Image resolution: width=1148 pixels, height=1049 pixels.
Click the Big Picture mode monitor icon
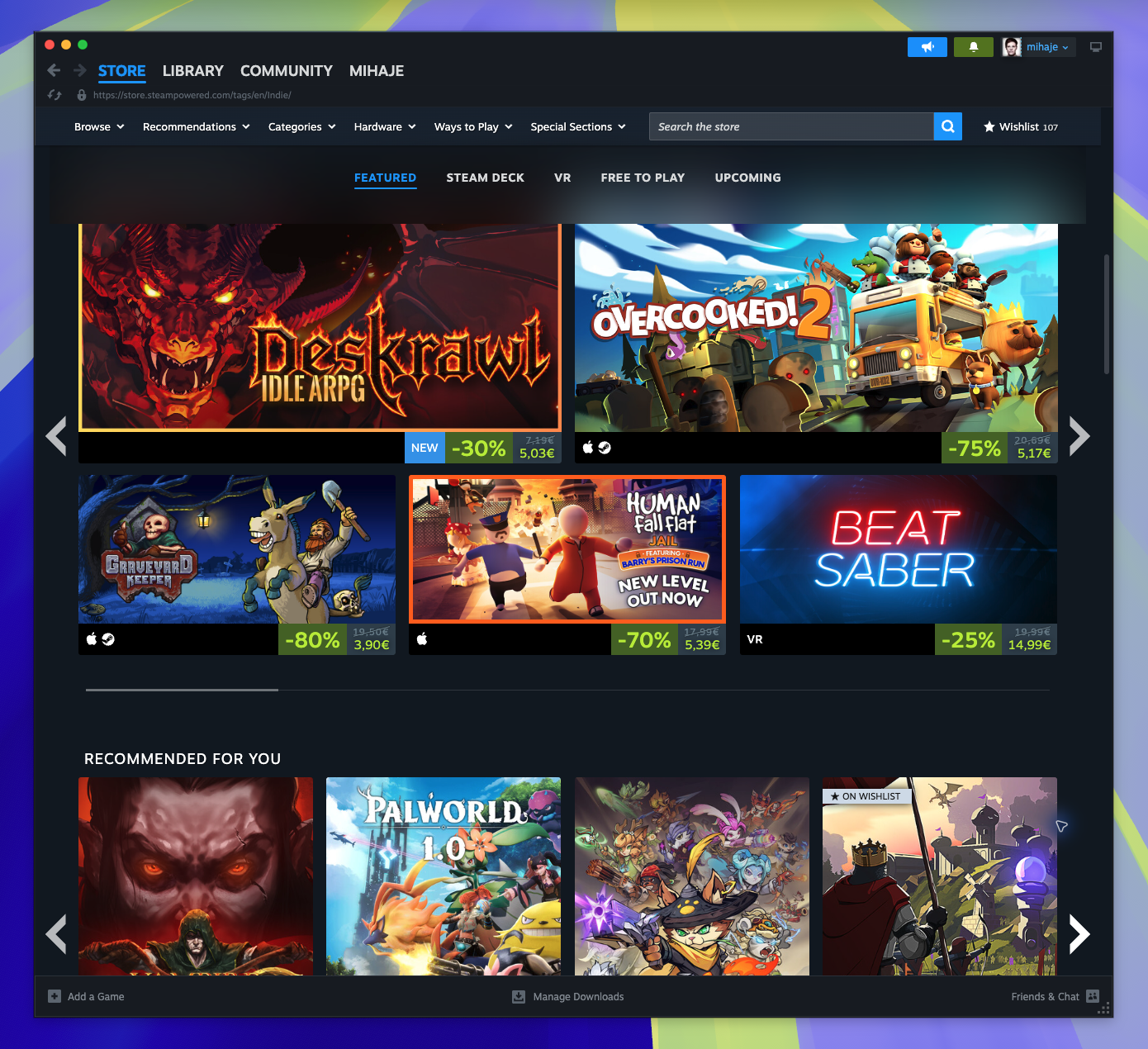tap(1096, 47)
